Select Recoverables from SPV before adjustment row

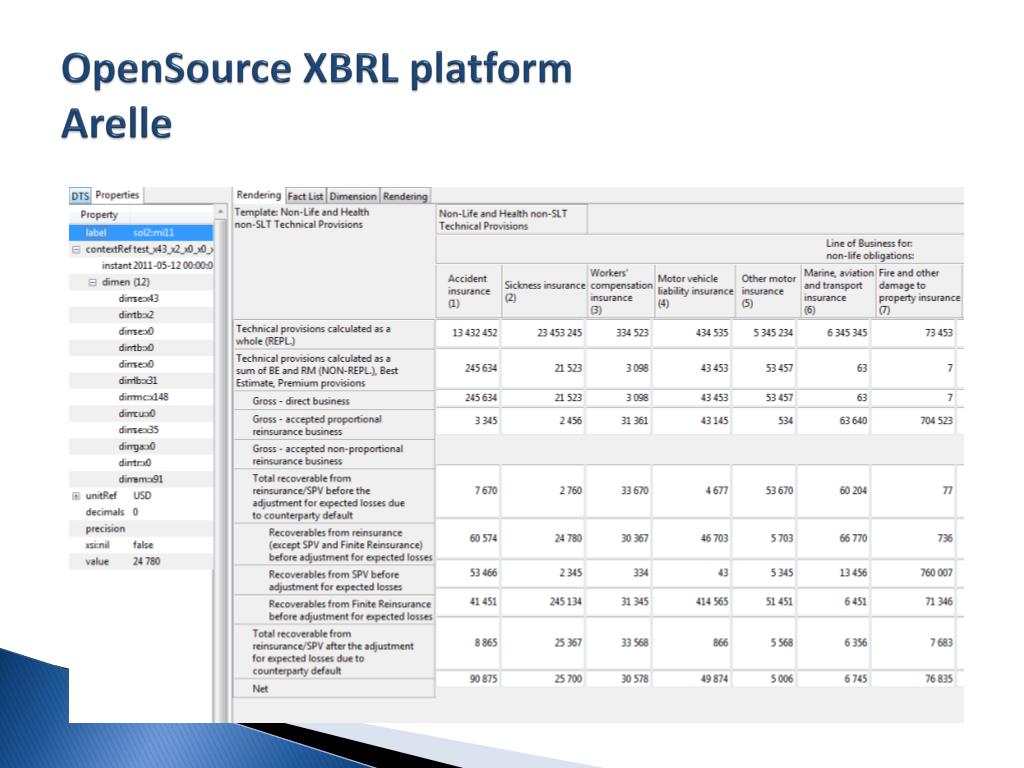[x=334, y=581]
